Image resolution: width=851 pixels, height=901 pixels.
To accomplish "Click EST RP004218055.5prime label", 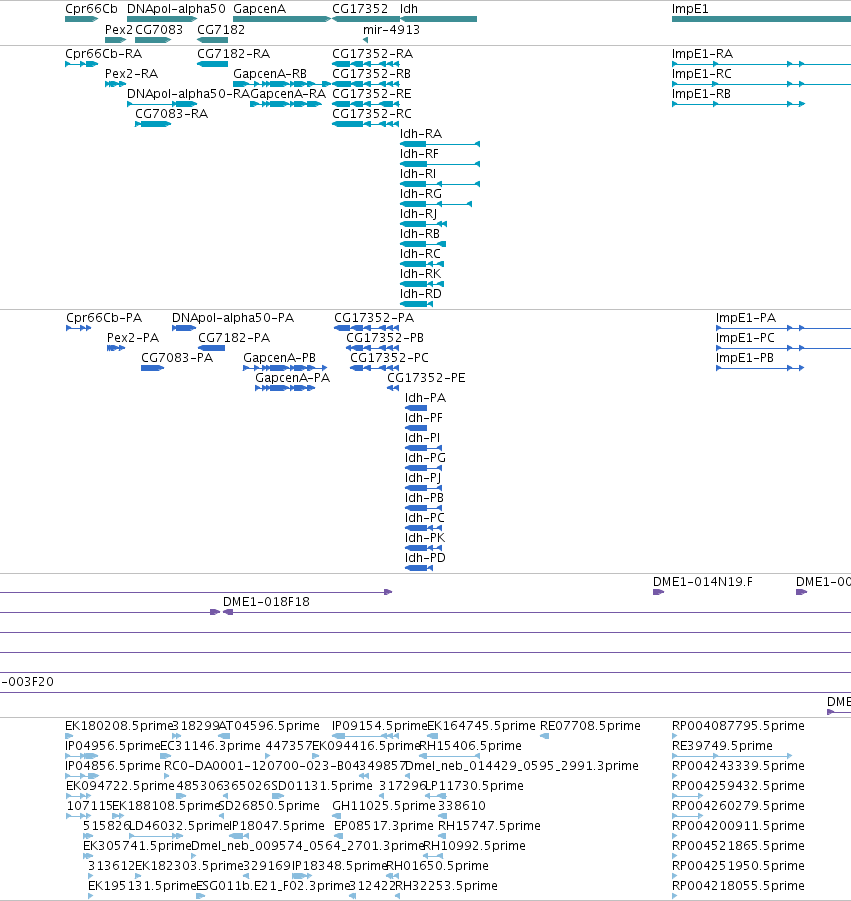I will point(738,885).
